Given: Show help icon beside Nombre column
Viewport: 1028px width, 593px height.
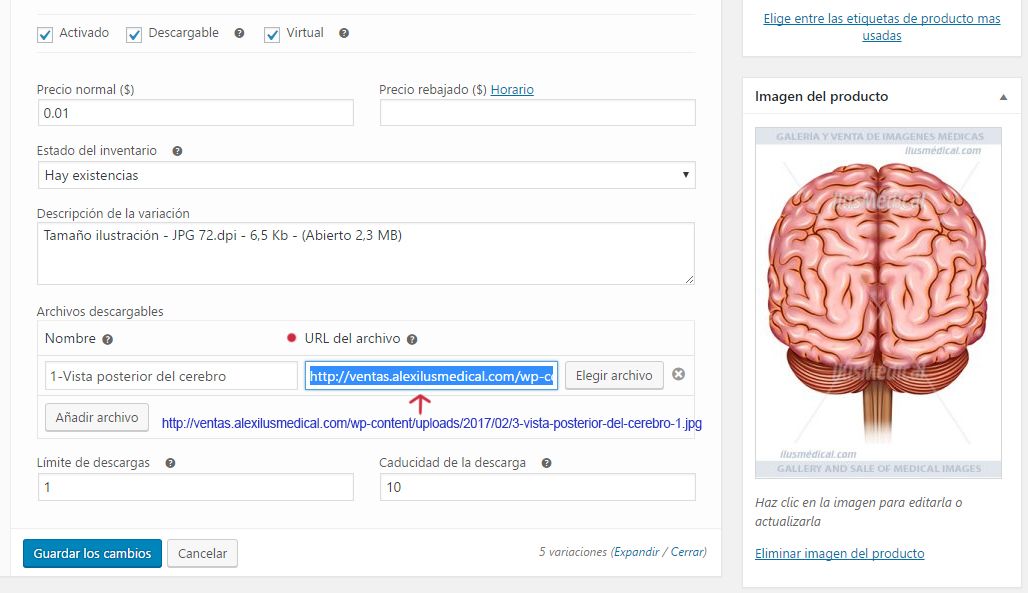Looking at the screenshot, I should tap(108, 339).
